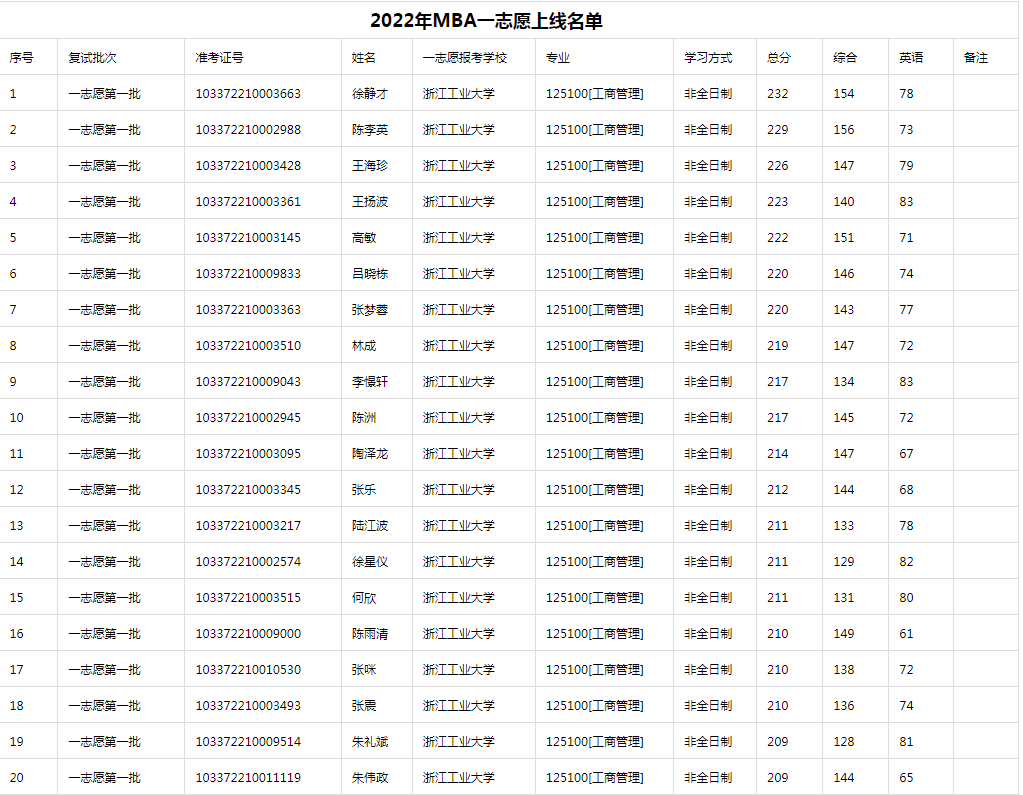Select the name cell 张梦蓉

click(367, 309)
